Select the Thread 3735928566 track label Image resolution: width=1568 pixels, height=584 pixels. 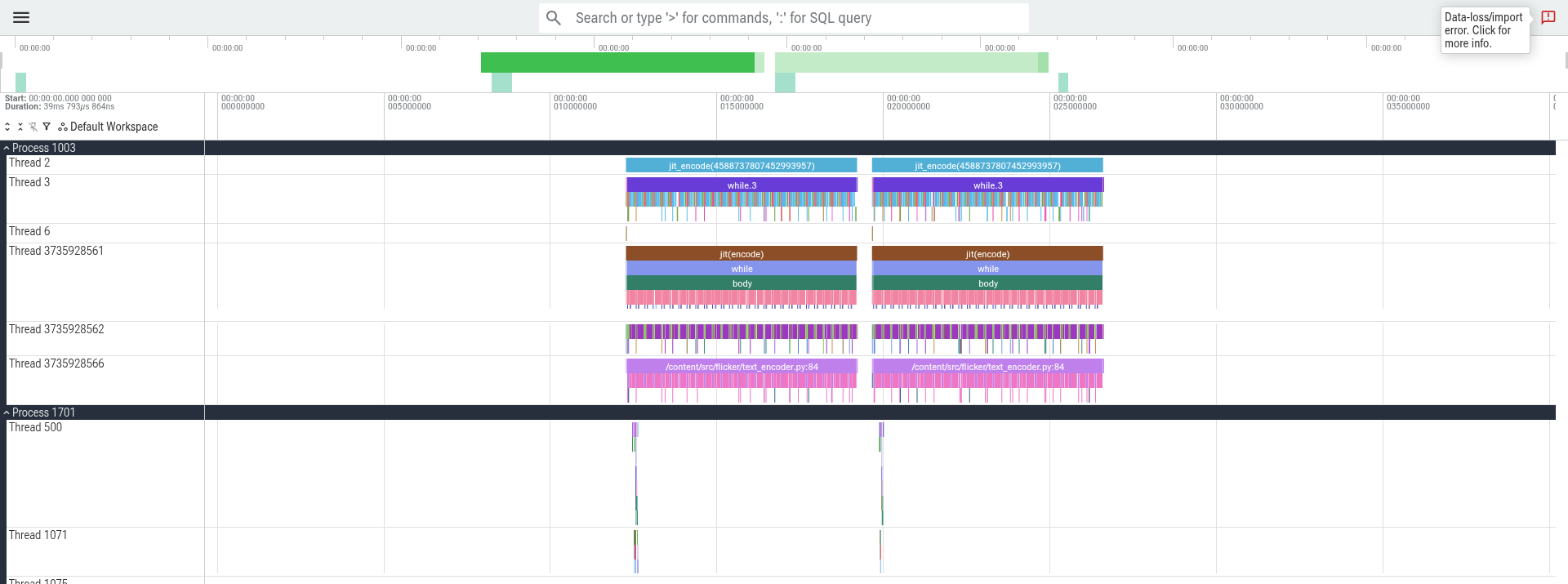tap(56, 363)
